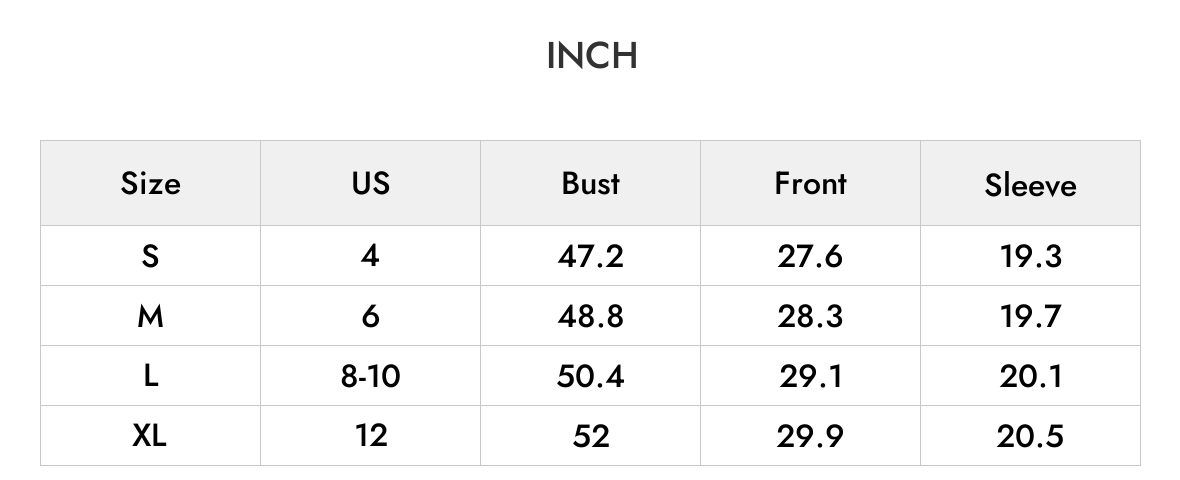Click the front length value 28.3
The width and height of the screenshot is (1180, 480).
(x=810, y=316)
